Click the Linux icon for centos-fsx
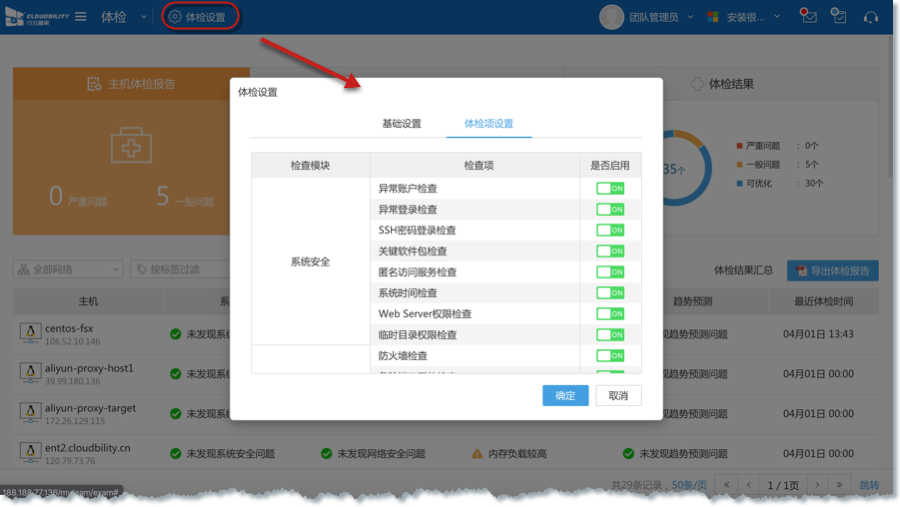900x507 pixels. 29,333
